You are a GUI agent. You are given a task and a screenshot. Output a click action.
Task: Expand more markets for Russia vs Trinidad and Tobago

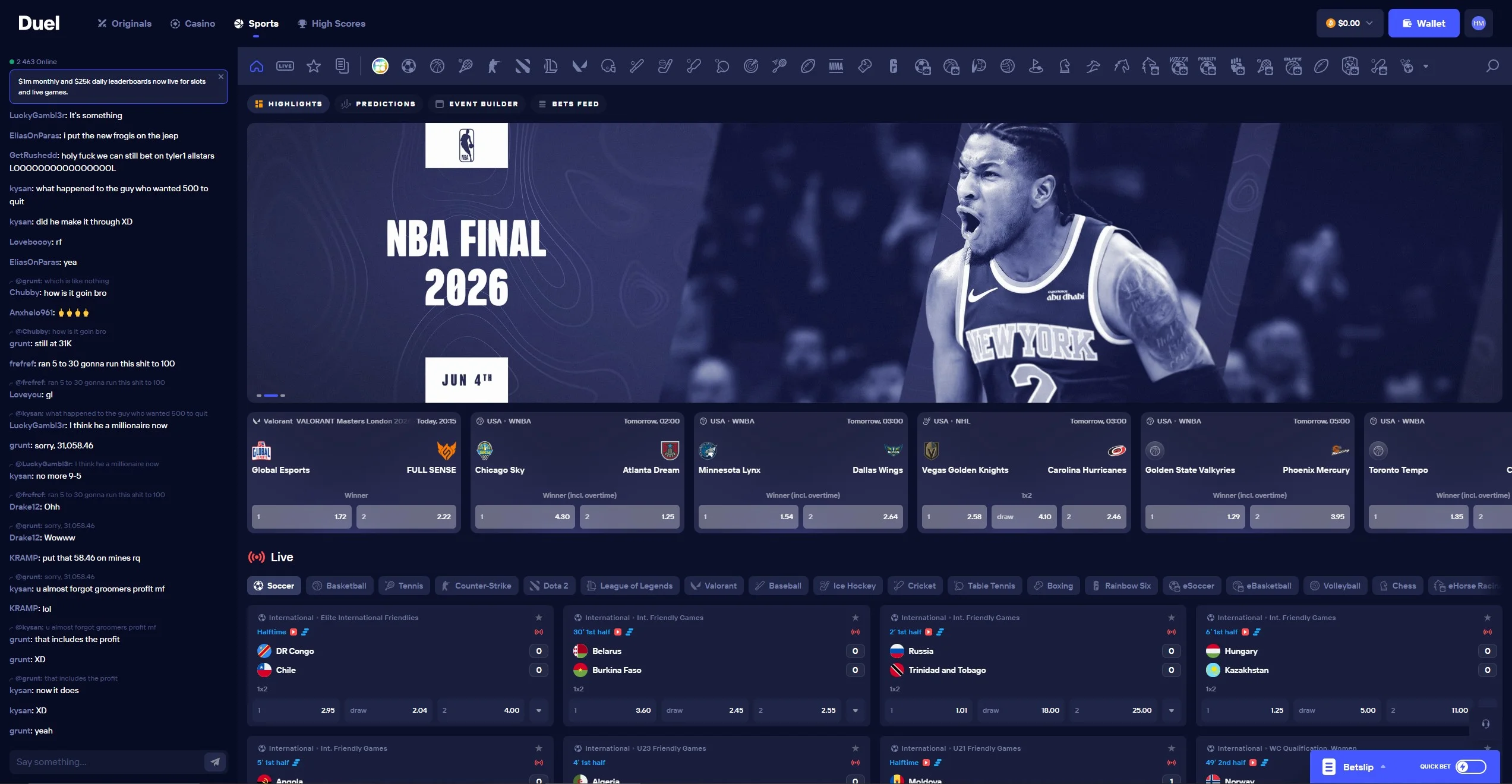tap(1172, 710)
